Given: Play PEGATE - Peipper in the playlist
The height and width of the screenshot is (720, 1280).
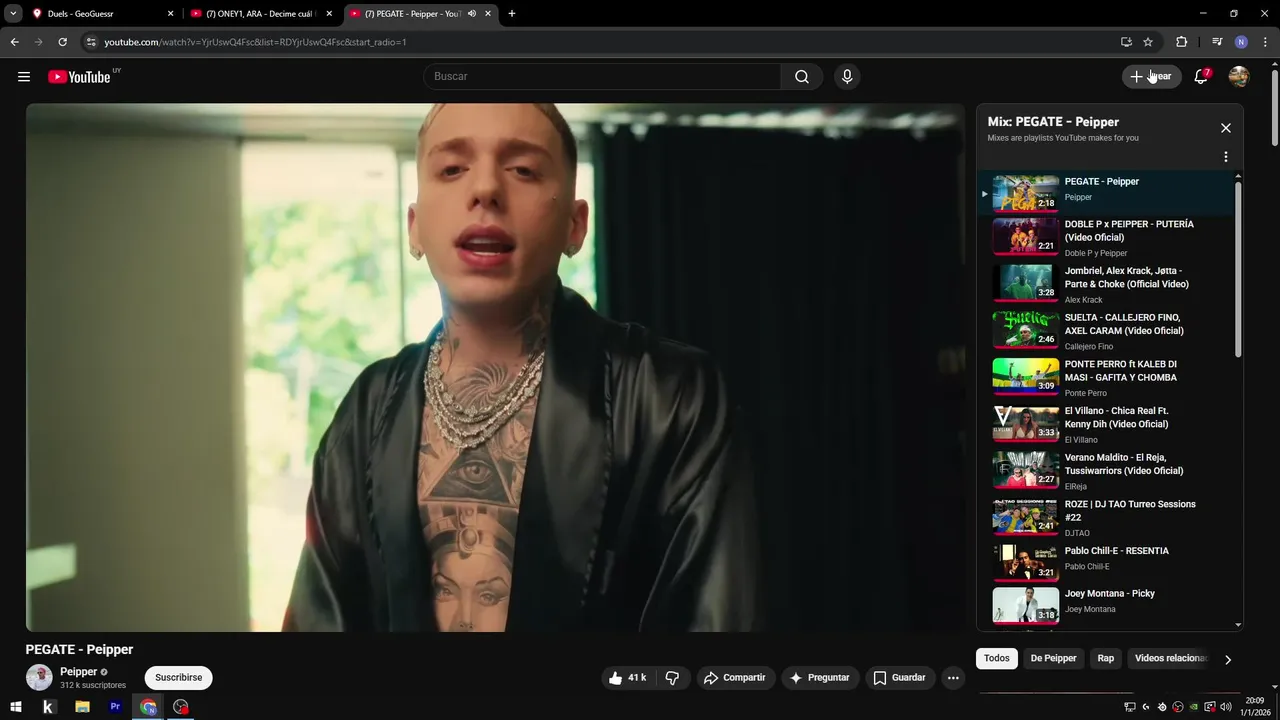Looking at the screenshot, I should tap(1107, 193).
